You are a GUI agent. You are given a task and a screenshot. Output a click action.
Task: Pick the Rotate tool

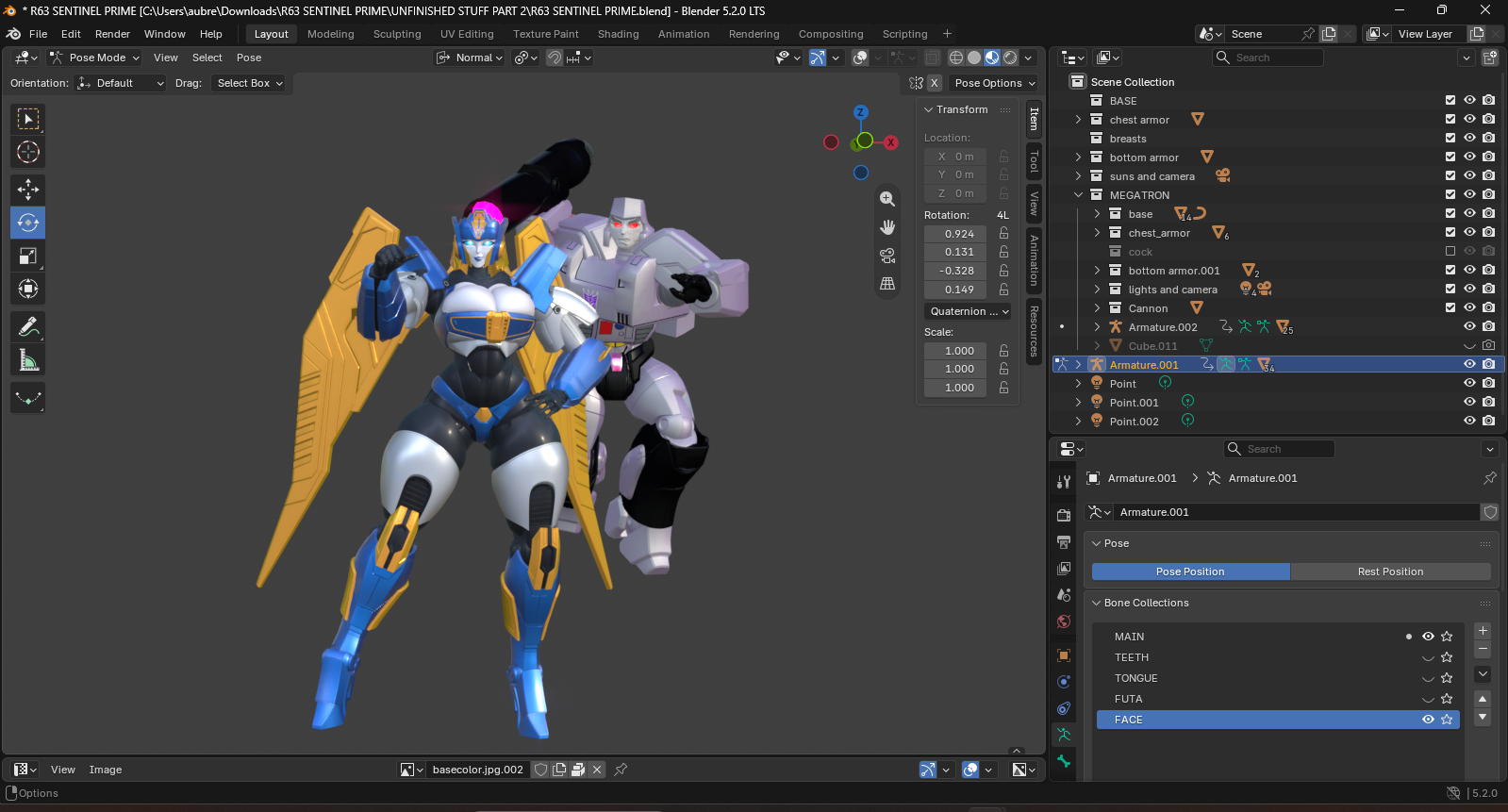28,223
